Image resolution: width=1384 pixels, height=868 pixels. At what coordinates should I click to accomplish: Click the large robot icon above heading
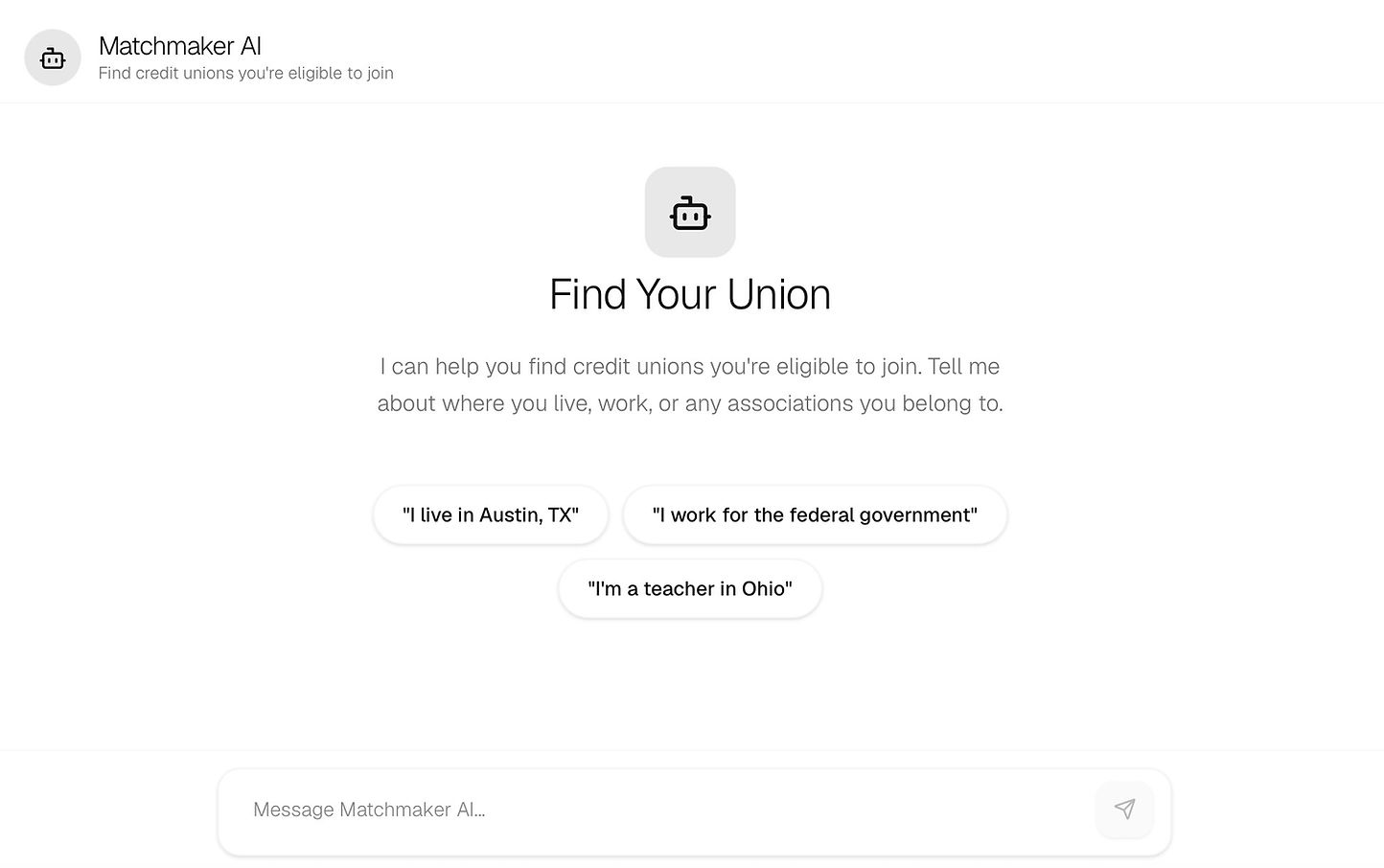pyautogui.click(x=690, y=213)
